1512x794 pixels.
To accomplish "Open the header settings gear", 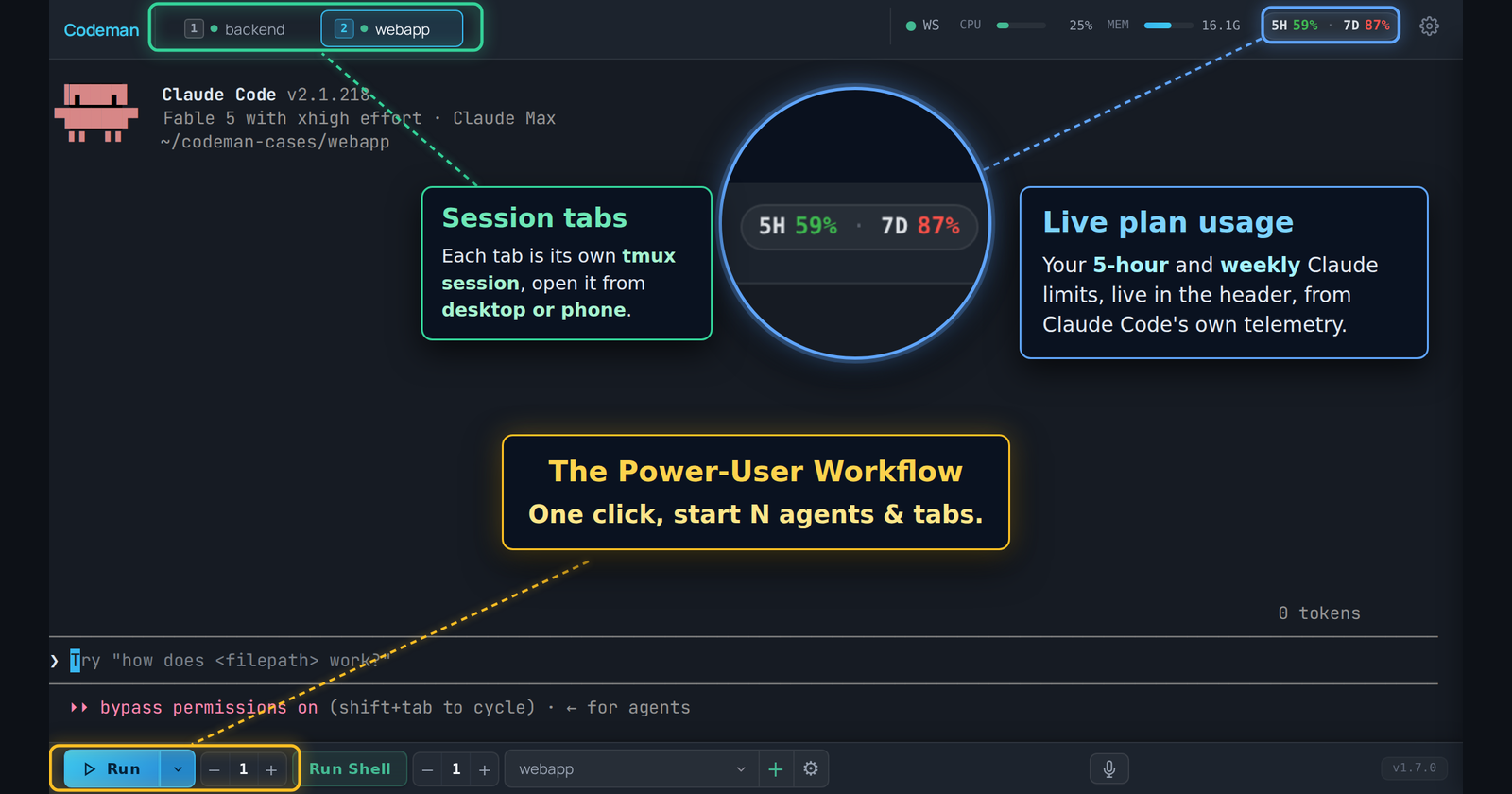I will tap(1429, 26).
